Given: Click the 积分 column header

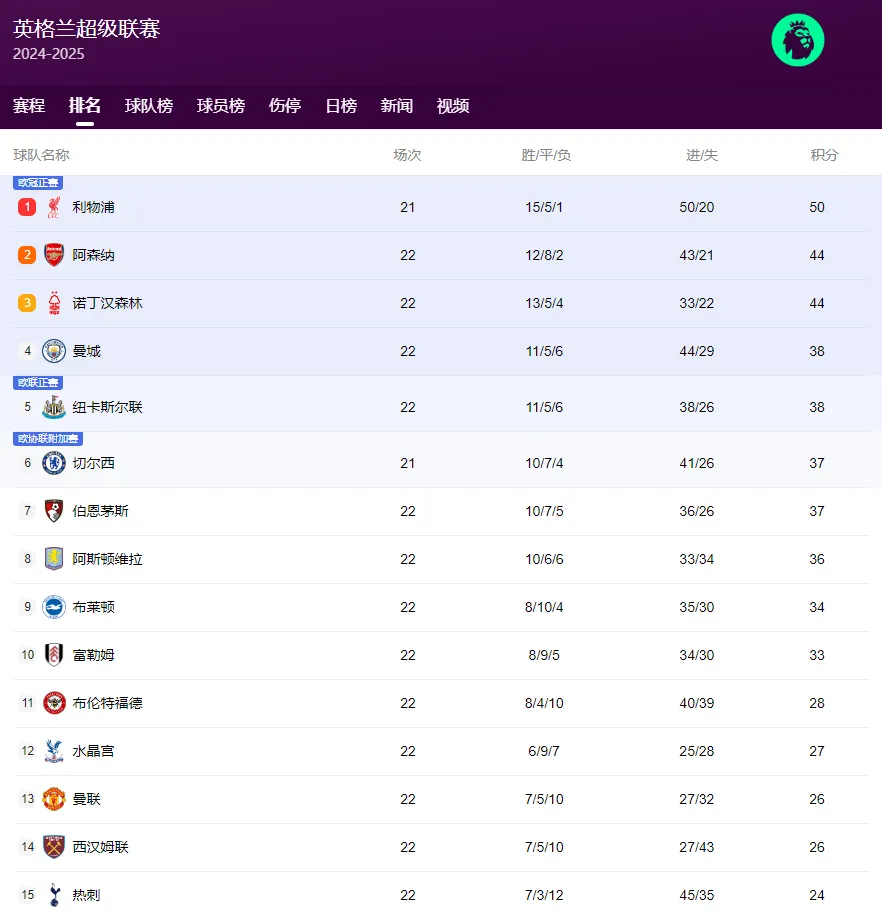Looking at the screenshot, I should point(824,155).
